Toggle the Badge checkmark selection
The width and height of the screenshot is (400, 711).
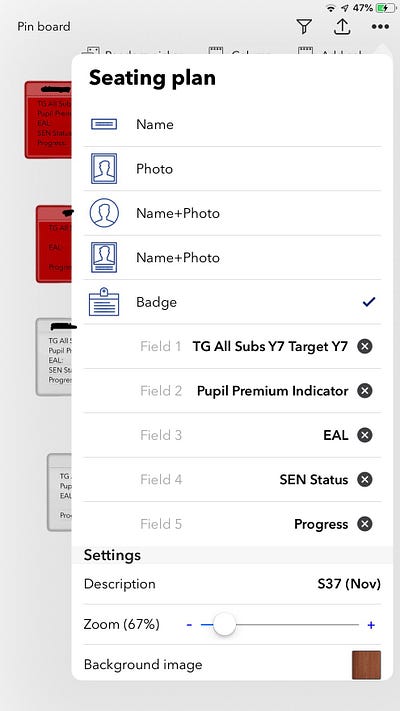(369, 302)
